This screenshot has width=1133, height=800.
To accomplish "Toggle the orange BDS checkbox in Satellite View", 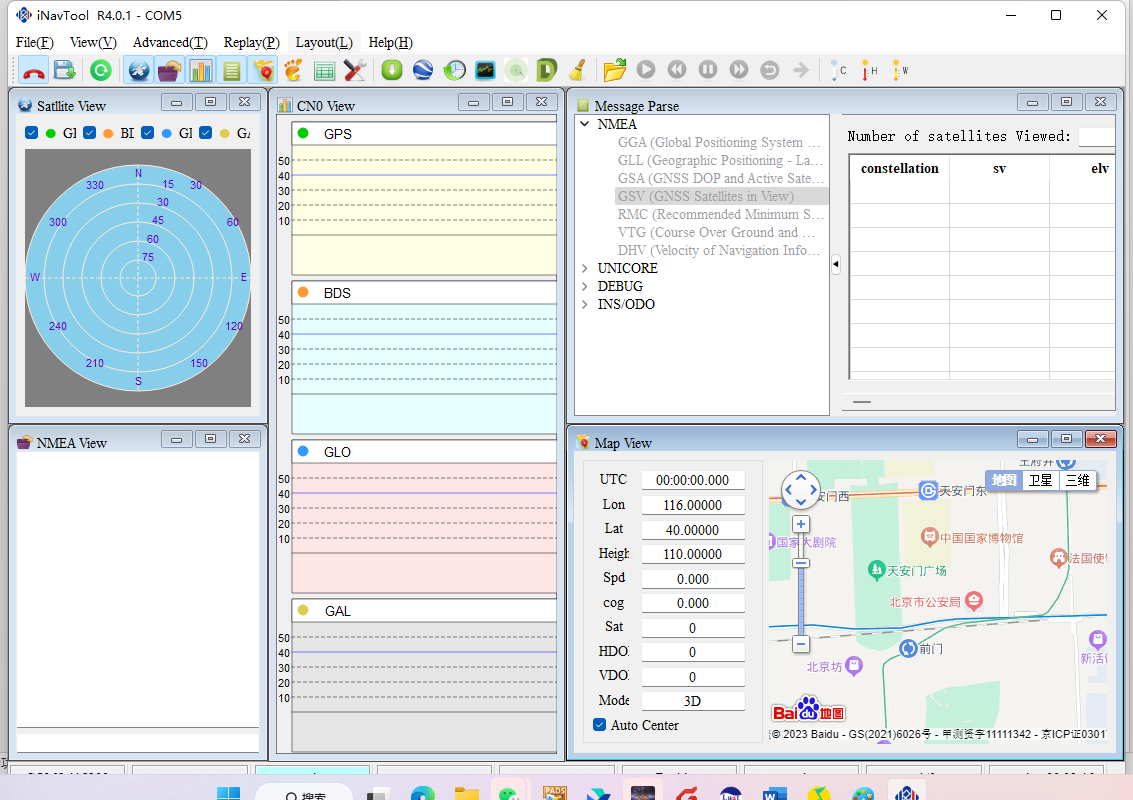I will 90,133.
